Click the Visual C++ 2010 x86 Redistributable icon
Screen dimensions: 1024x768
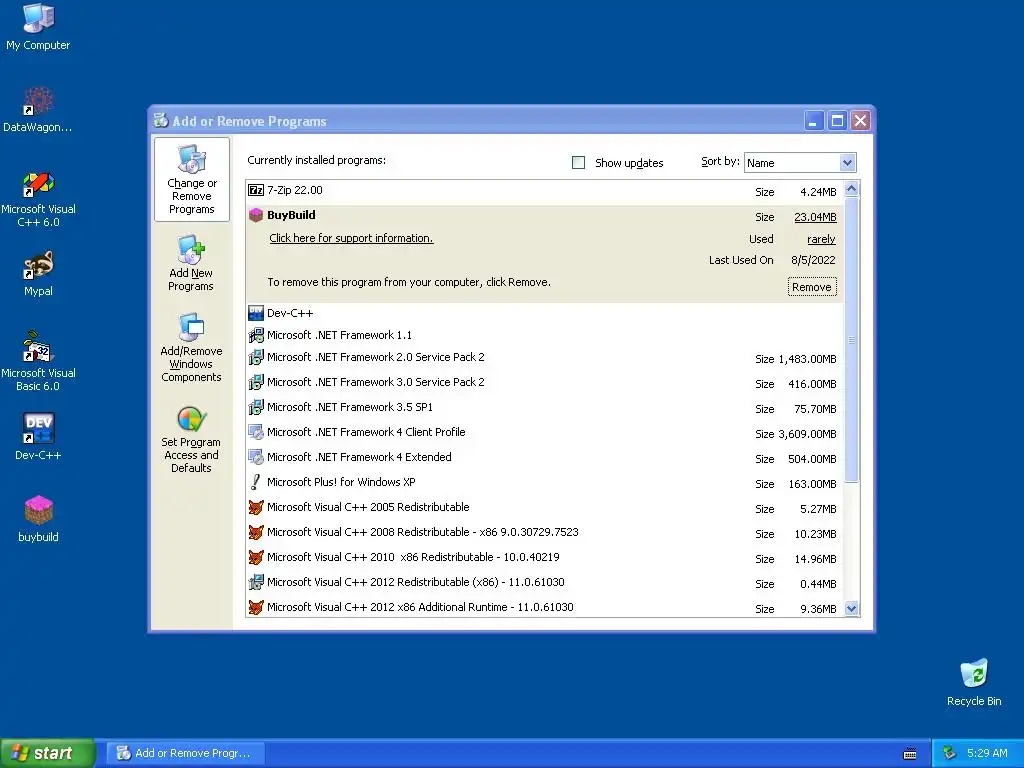[x=256, y=557]
